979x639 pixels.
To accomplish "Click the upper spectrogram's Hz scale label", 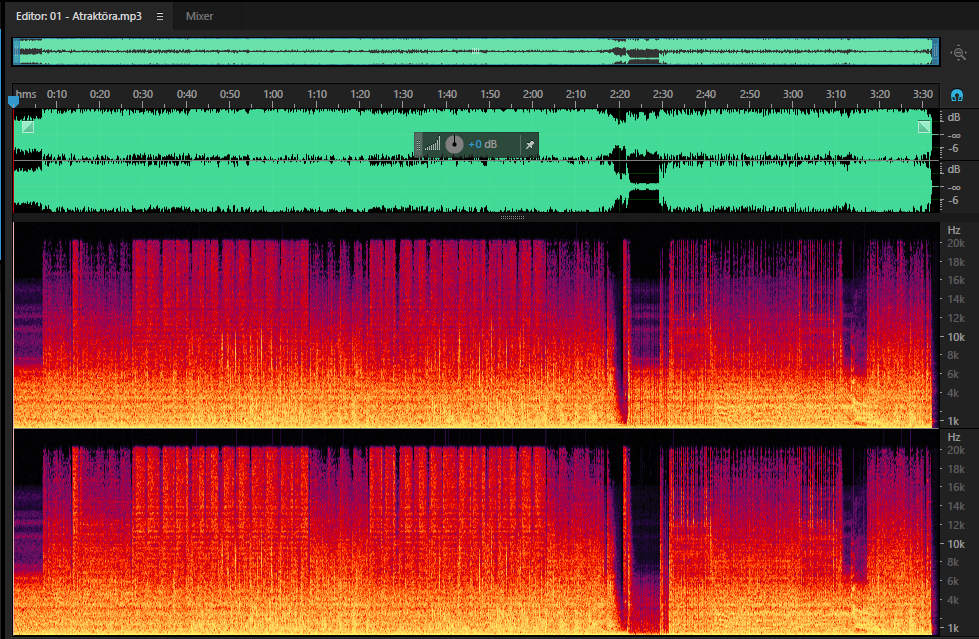I will click(953, 230).
